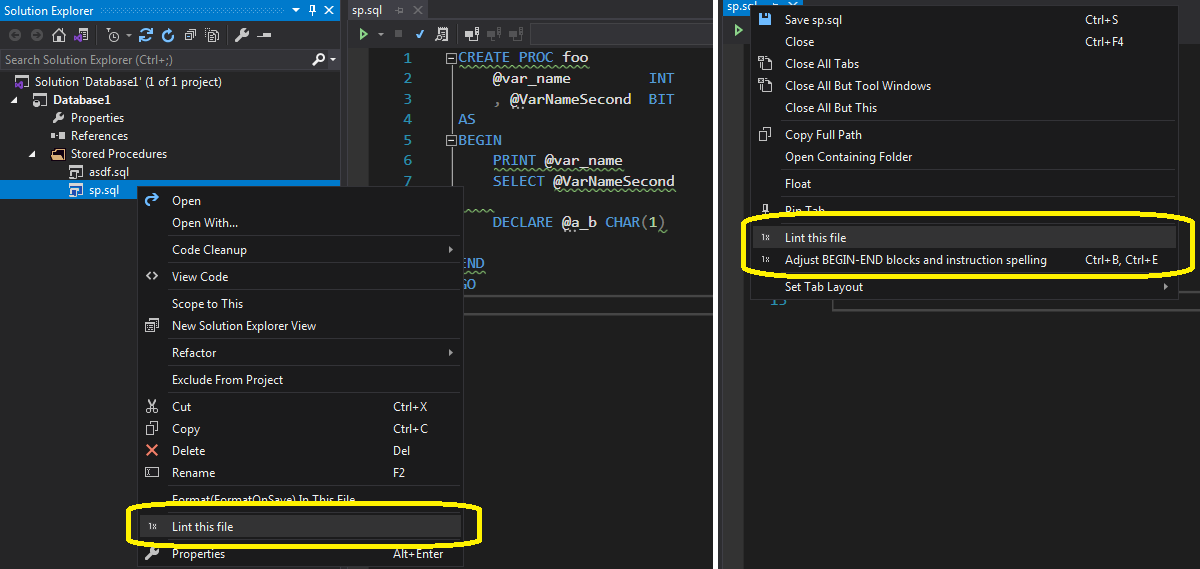Viewport: 1200px width, 569px height.
Task: Go forward in Solution Explorer toolbar
Action: 36,35
